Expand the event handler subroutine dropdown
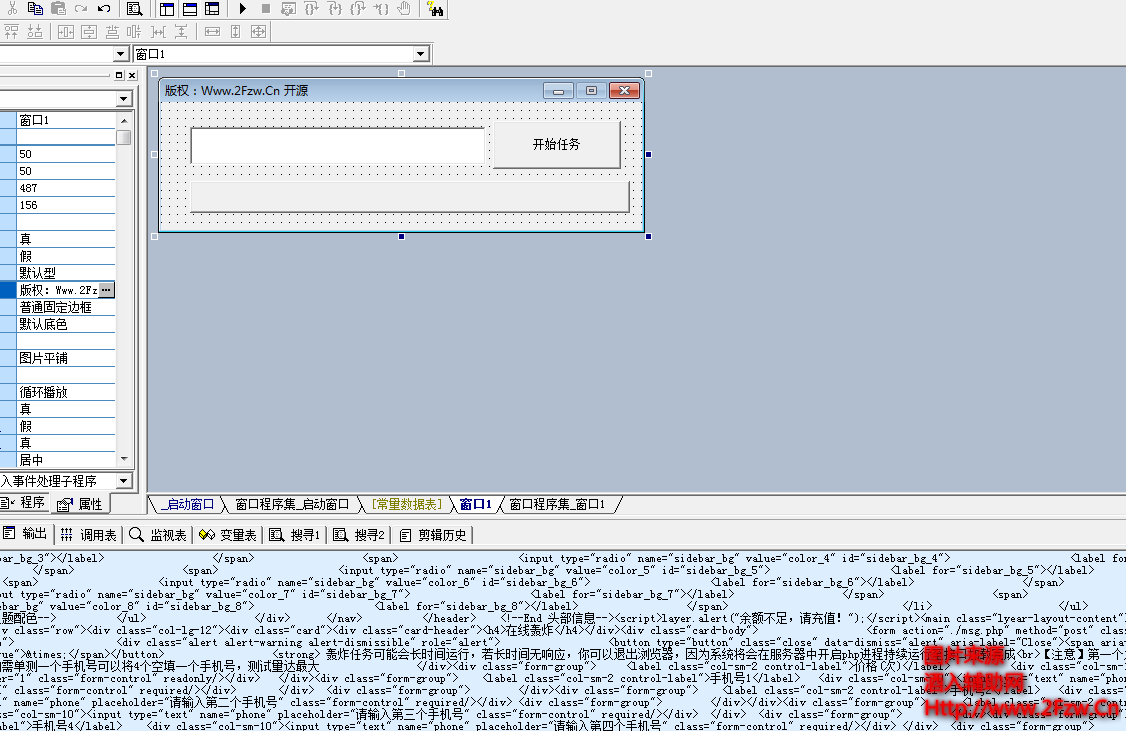 (123, 481)
